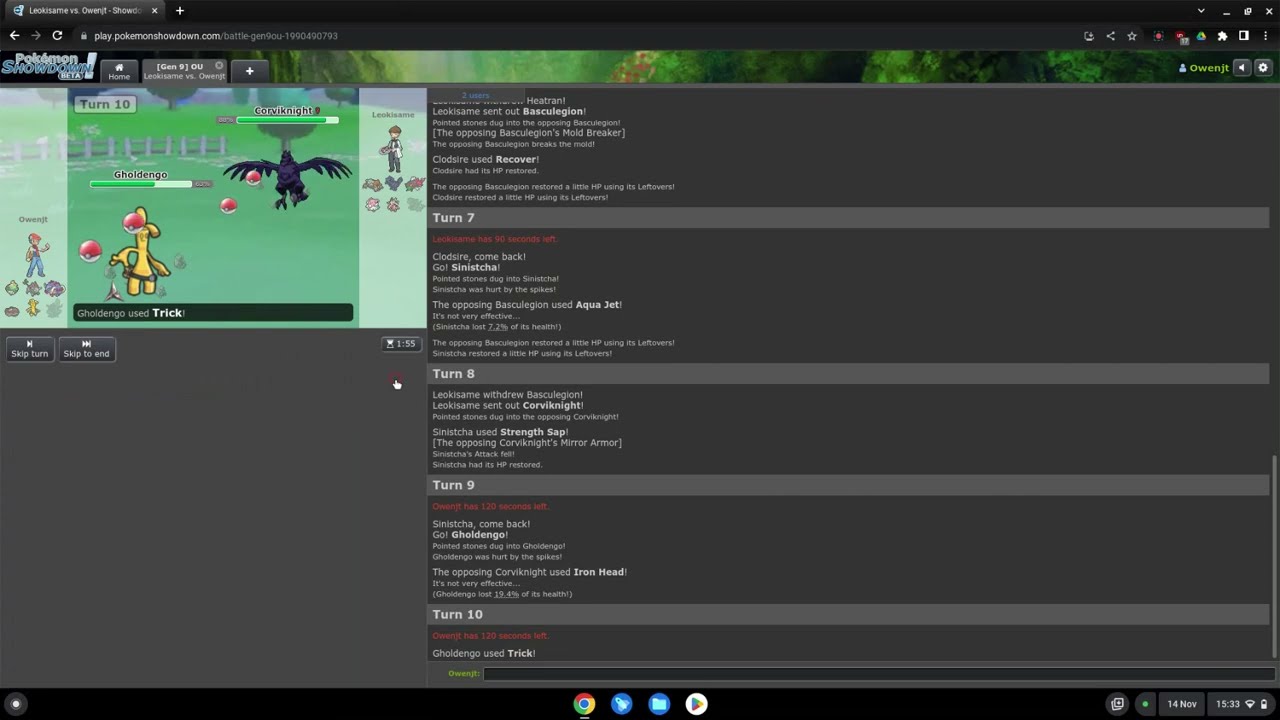Open the ChromeOS launcher circle
The width and height of the screenshot is (1280, 720).
coord(15,704)
